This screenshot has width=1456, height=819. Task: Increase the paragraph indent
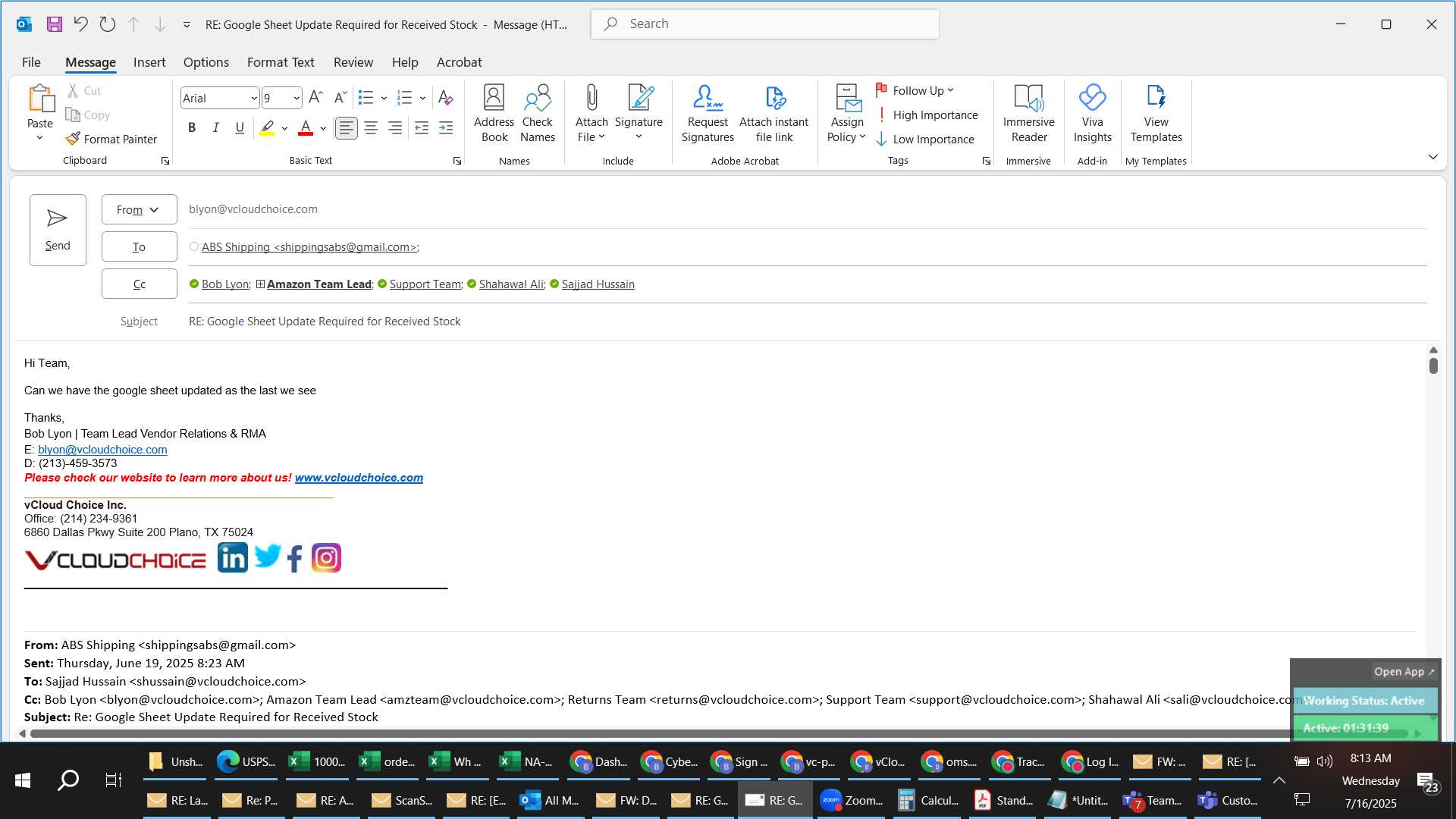(x=446, y=127)
